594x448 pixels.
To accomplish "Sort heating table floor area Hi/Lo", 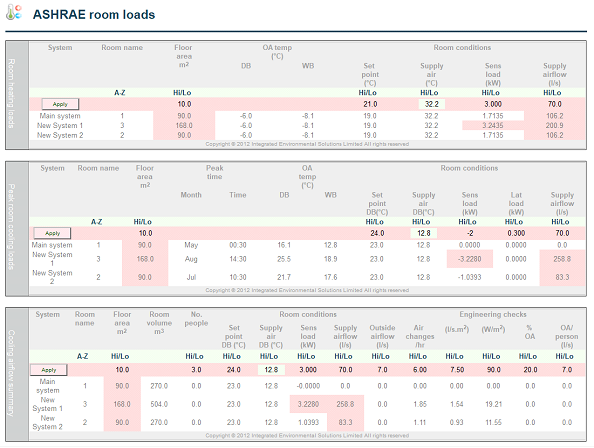I will click(x=182, y=93).
